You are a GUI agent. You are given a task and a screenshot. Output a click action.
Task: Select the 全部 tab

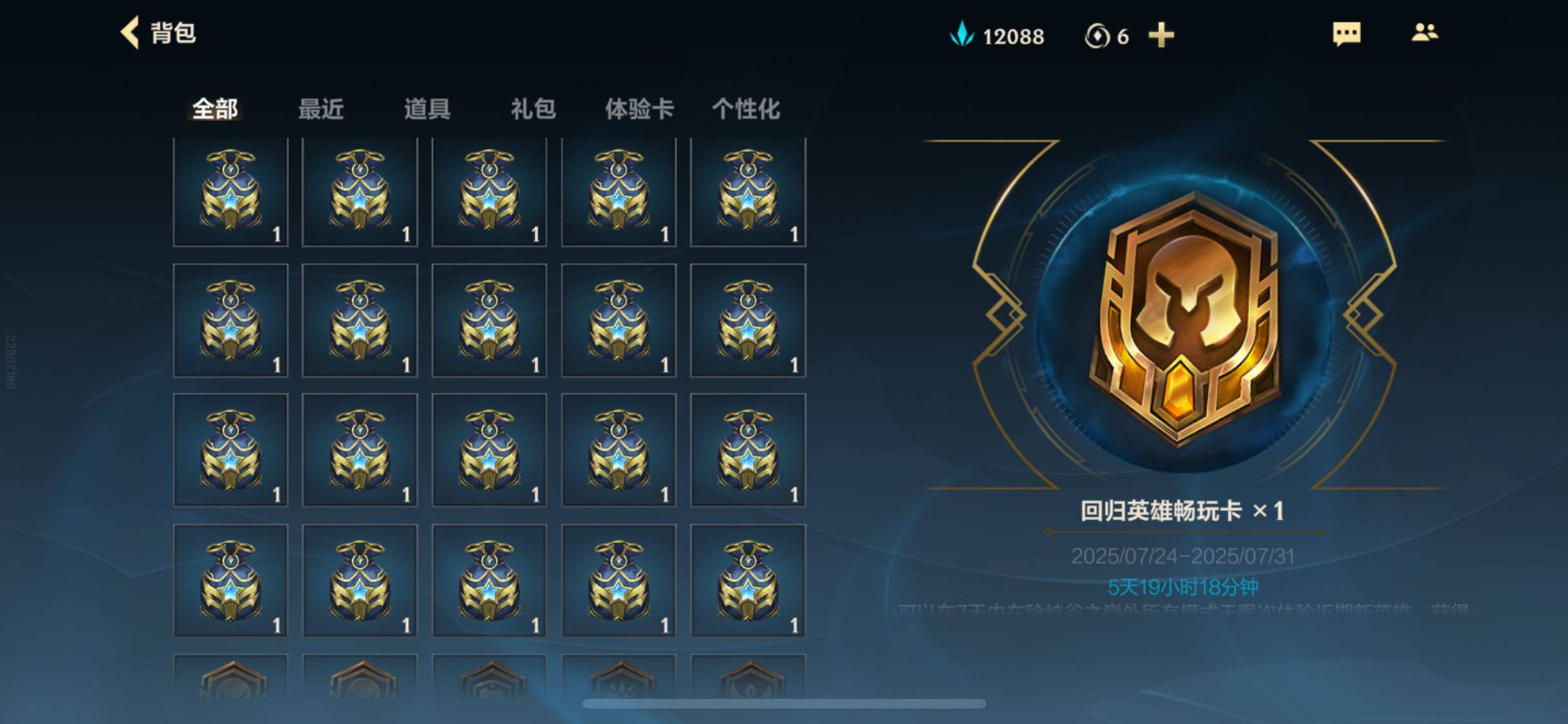pyautogui.click(x=215, y=109)
